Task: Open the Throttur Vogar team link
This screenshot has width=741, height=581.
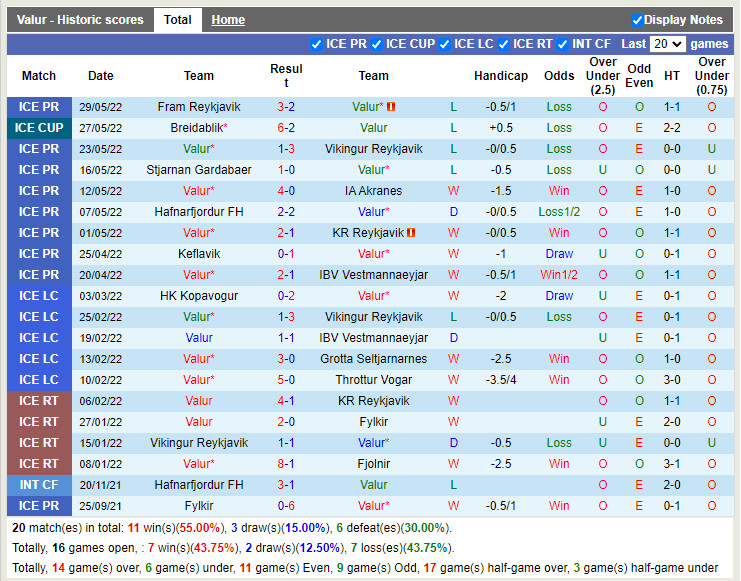Action: (x=373, y=380)
